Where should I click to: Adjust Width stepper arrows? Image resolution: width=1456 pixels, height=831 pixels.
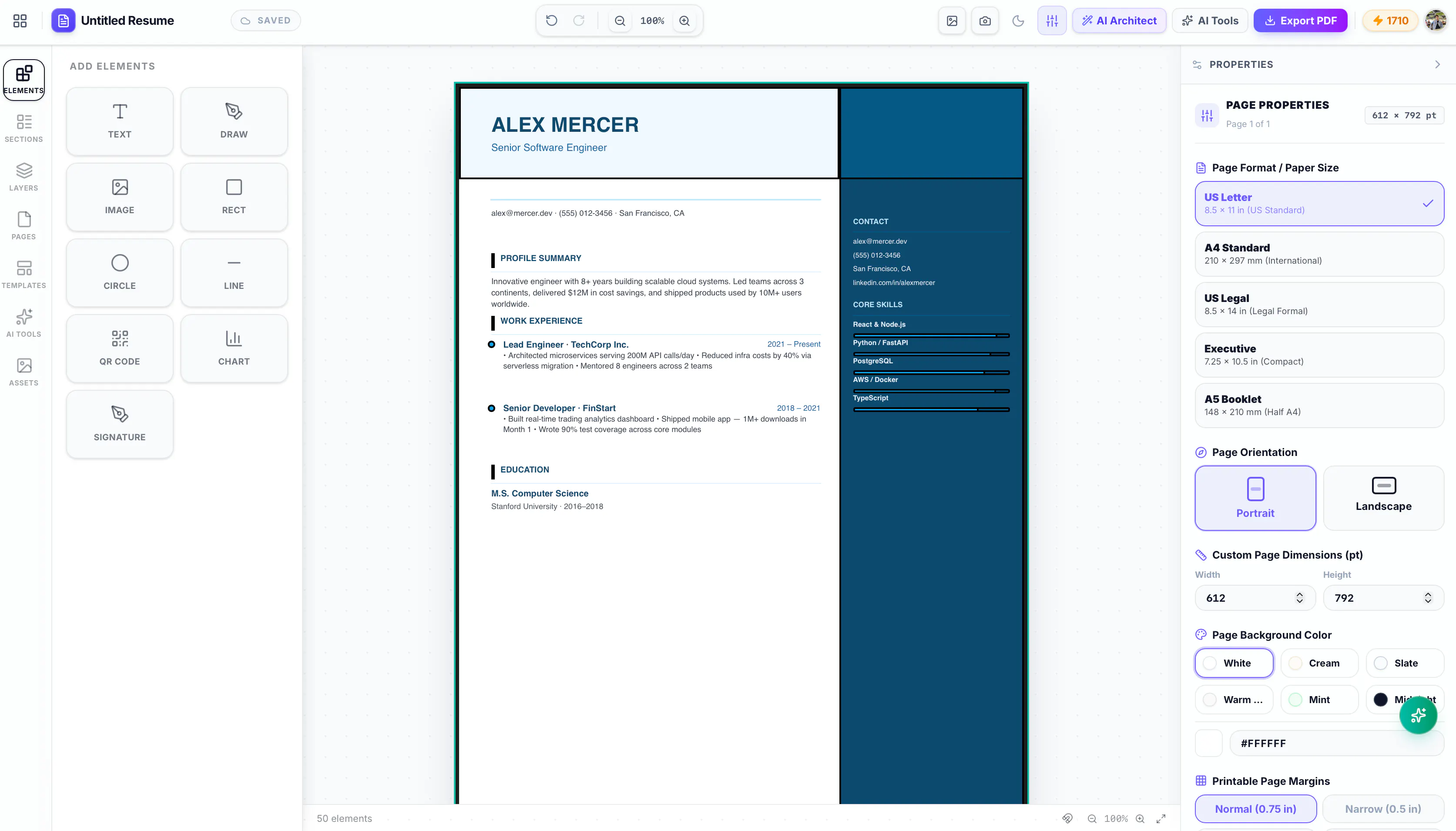pyautogui.click(x=1300, y=597)
